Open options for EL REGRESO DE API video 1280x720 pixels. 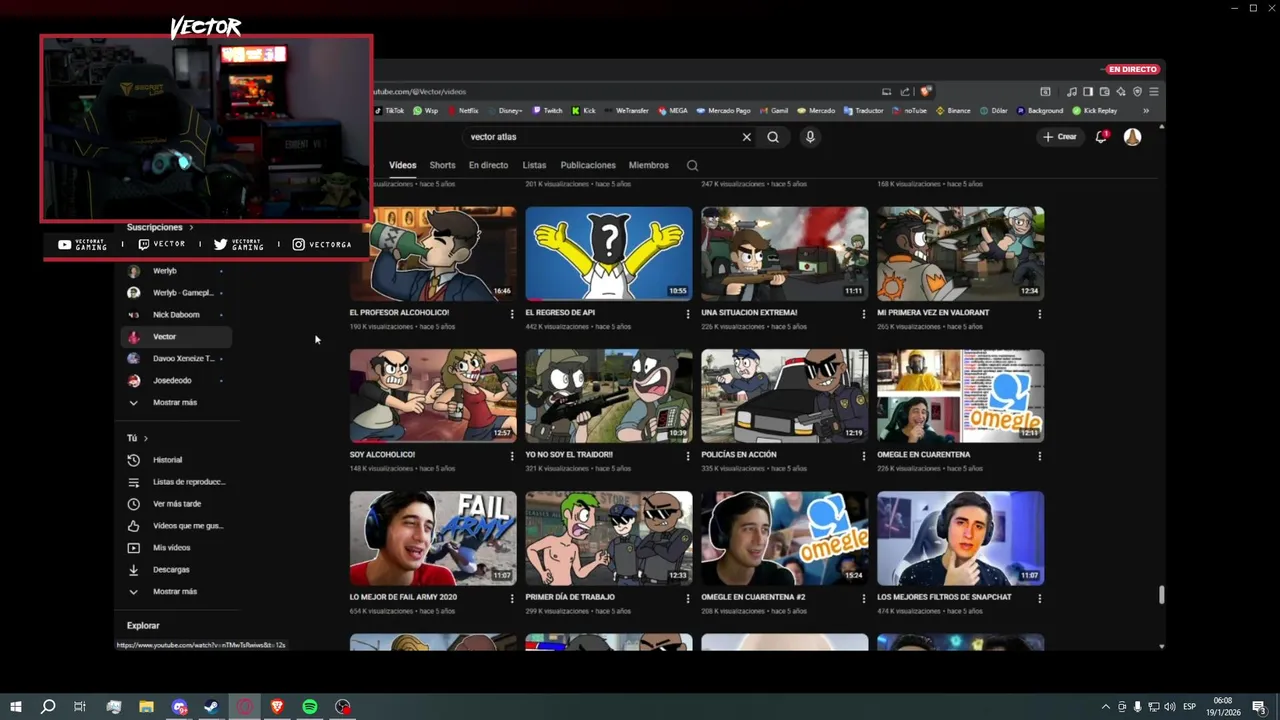pyautogui.click(x=688, y=314)
